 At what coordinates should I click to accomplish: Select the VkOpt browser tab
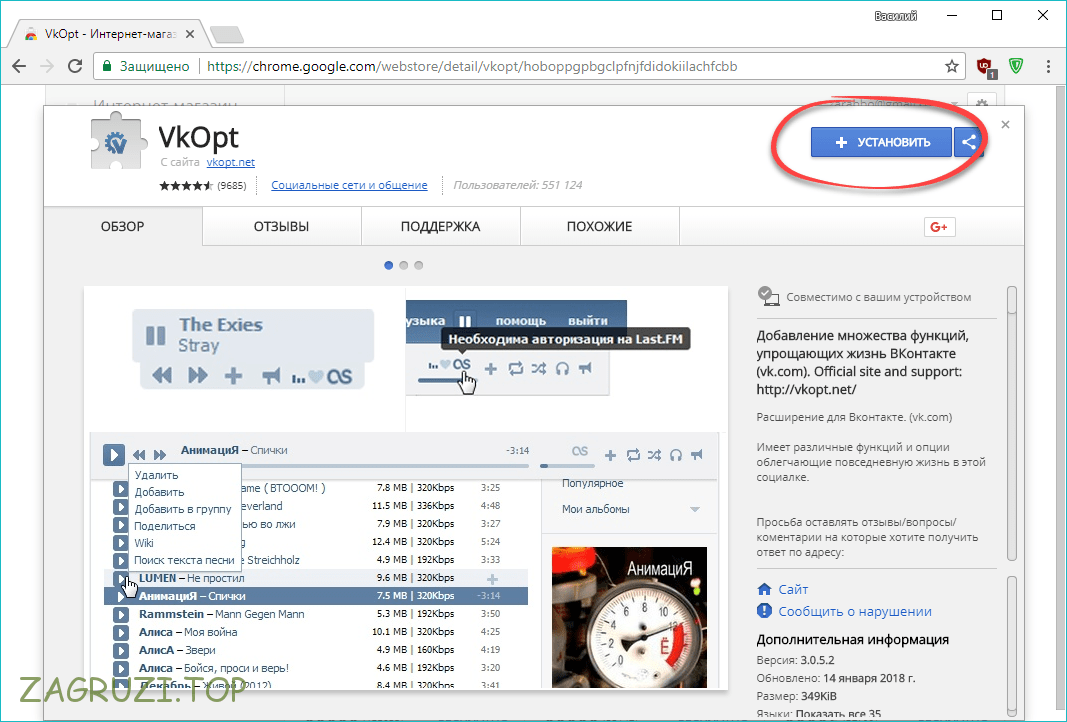(x=109, y=34)
